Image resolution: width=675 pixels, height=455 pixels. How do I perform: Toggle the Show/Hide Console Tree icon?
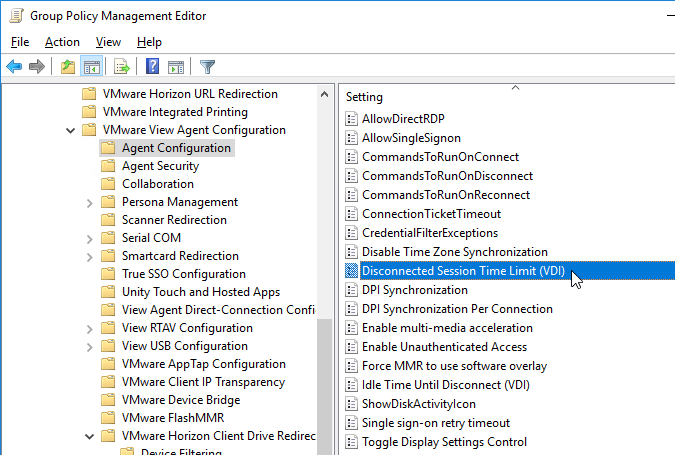coord(92,67)
